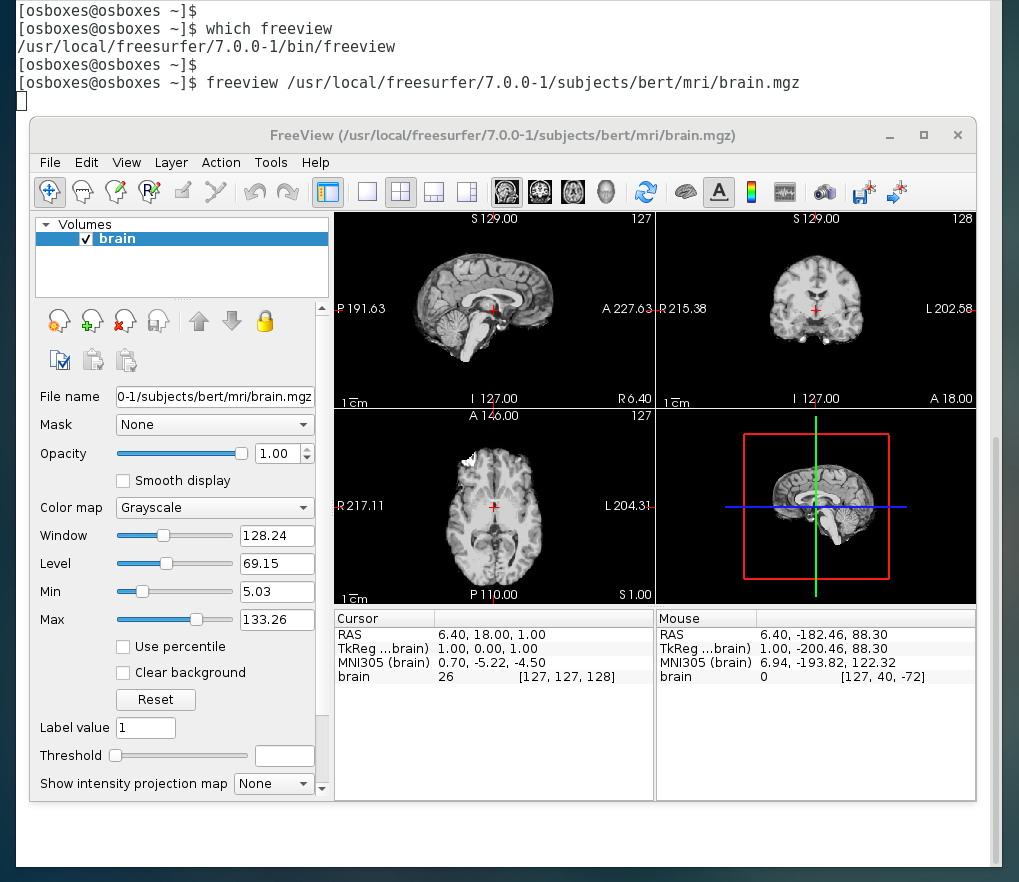
Task: Select the Navigate tool in toolbar
Action: pos(50,191)
